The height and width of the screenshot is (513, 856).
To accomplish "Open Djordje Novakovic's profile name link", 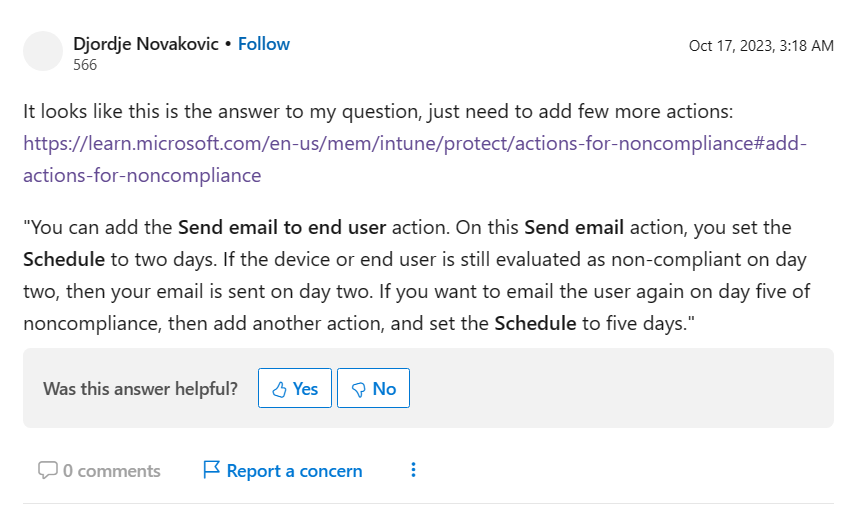I will 146,44.
